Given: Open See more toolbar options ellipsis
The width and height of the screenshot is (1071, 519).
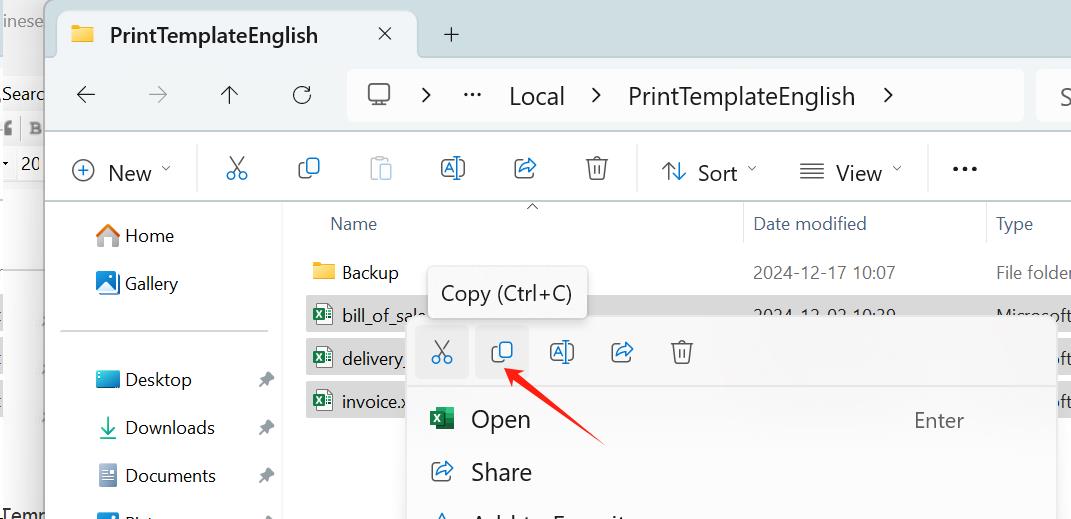Looking at the screenshot, I should click(965, 170).
